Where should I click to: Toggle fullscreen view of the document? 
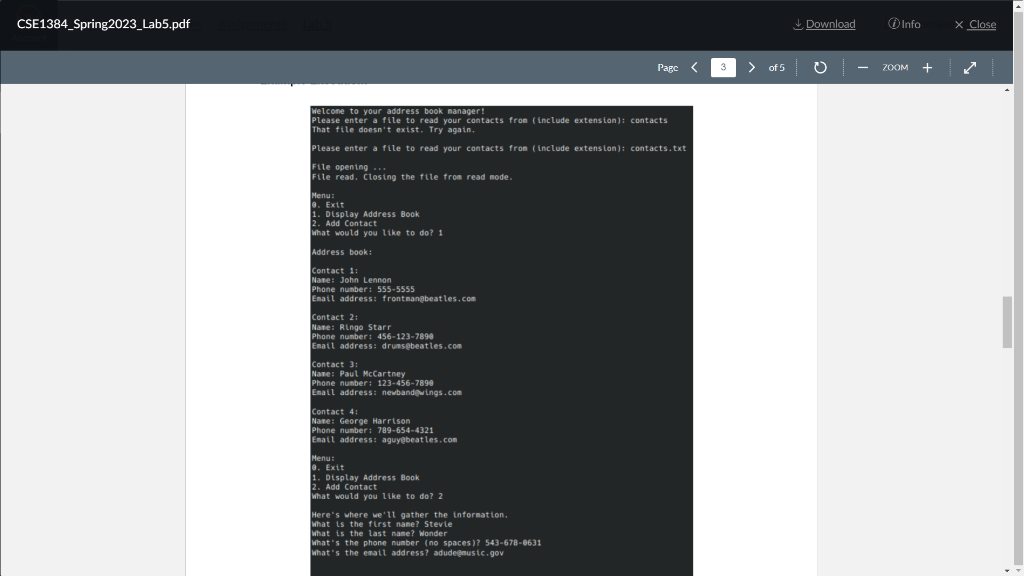[x=968, y=67]
